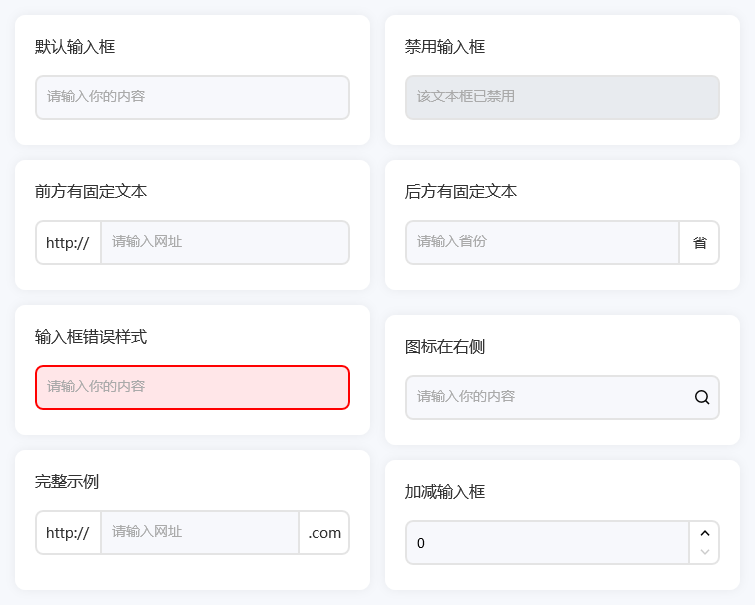Click the number field showing 0
The height and width of the screenshot is (605, 755).
[547, 543]
